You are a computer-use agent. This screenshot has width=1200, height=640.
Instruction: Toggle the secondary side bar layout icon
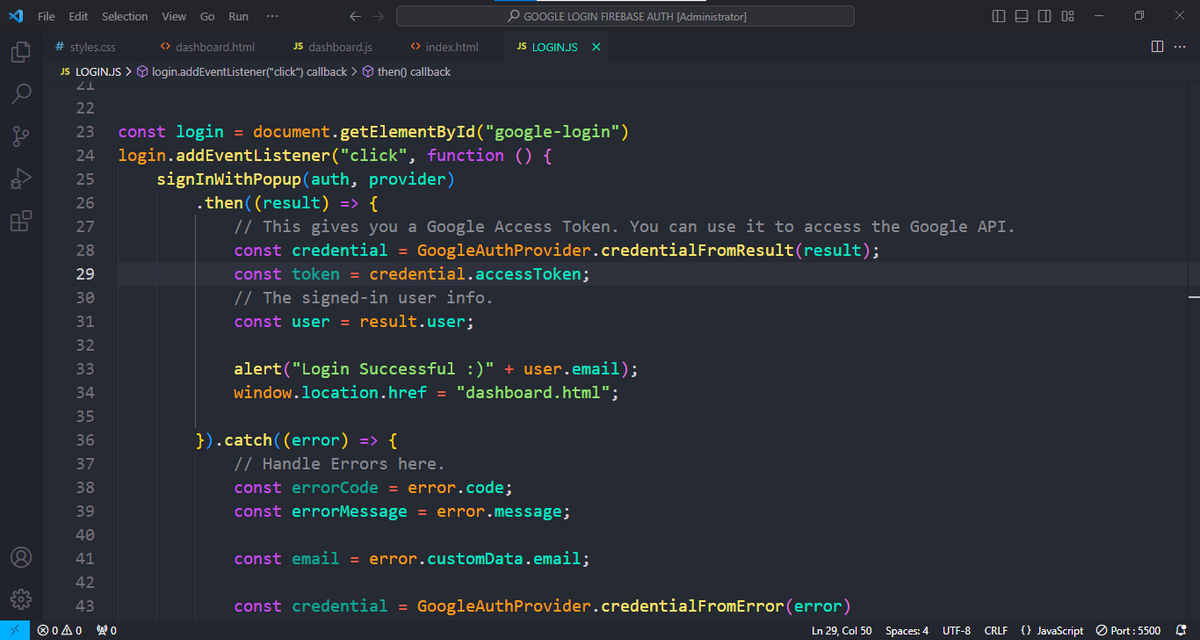(1045, 16)
